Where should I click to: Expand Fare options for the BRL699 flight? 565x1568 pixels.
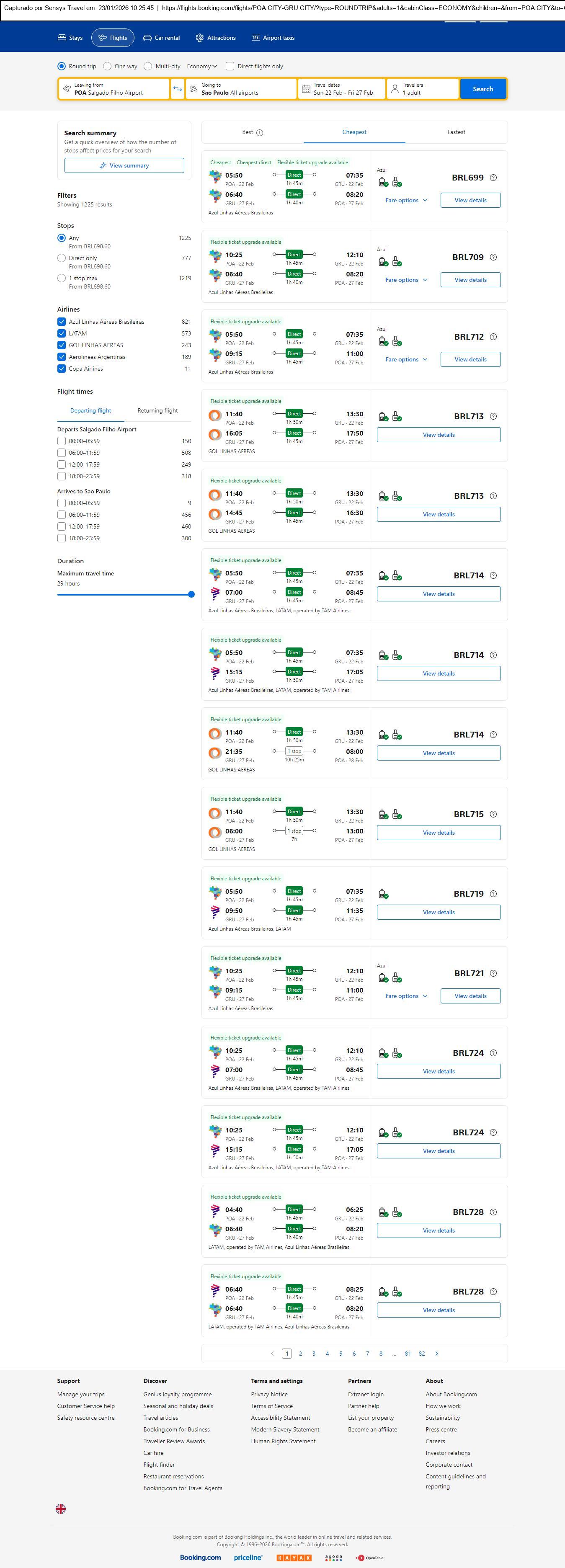click(406, 200)
